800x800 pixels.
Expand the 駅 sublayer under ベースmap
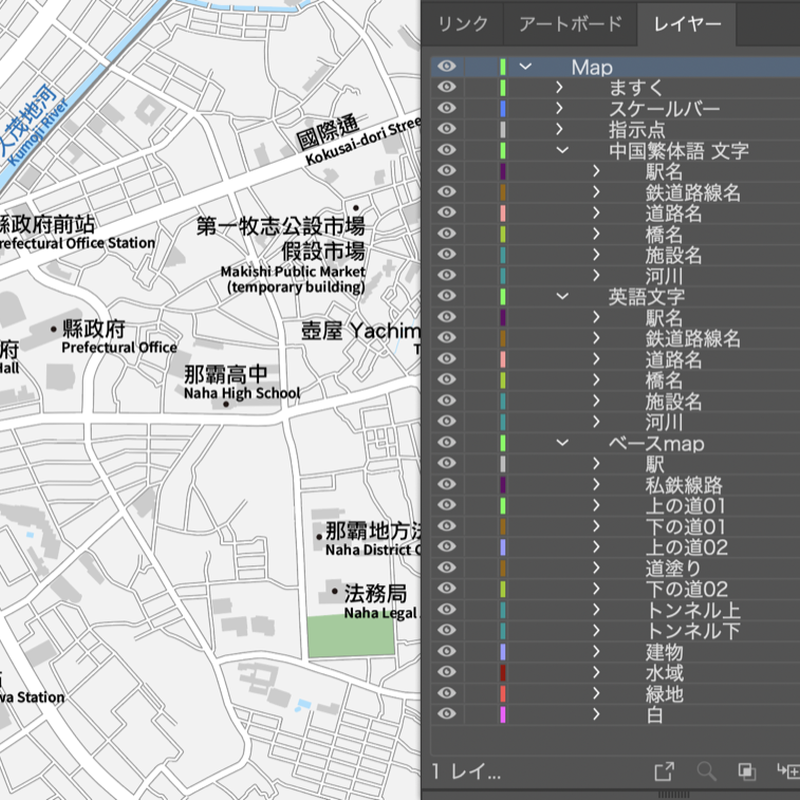[598, 465]
